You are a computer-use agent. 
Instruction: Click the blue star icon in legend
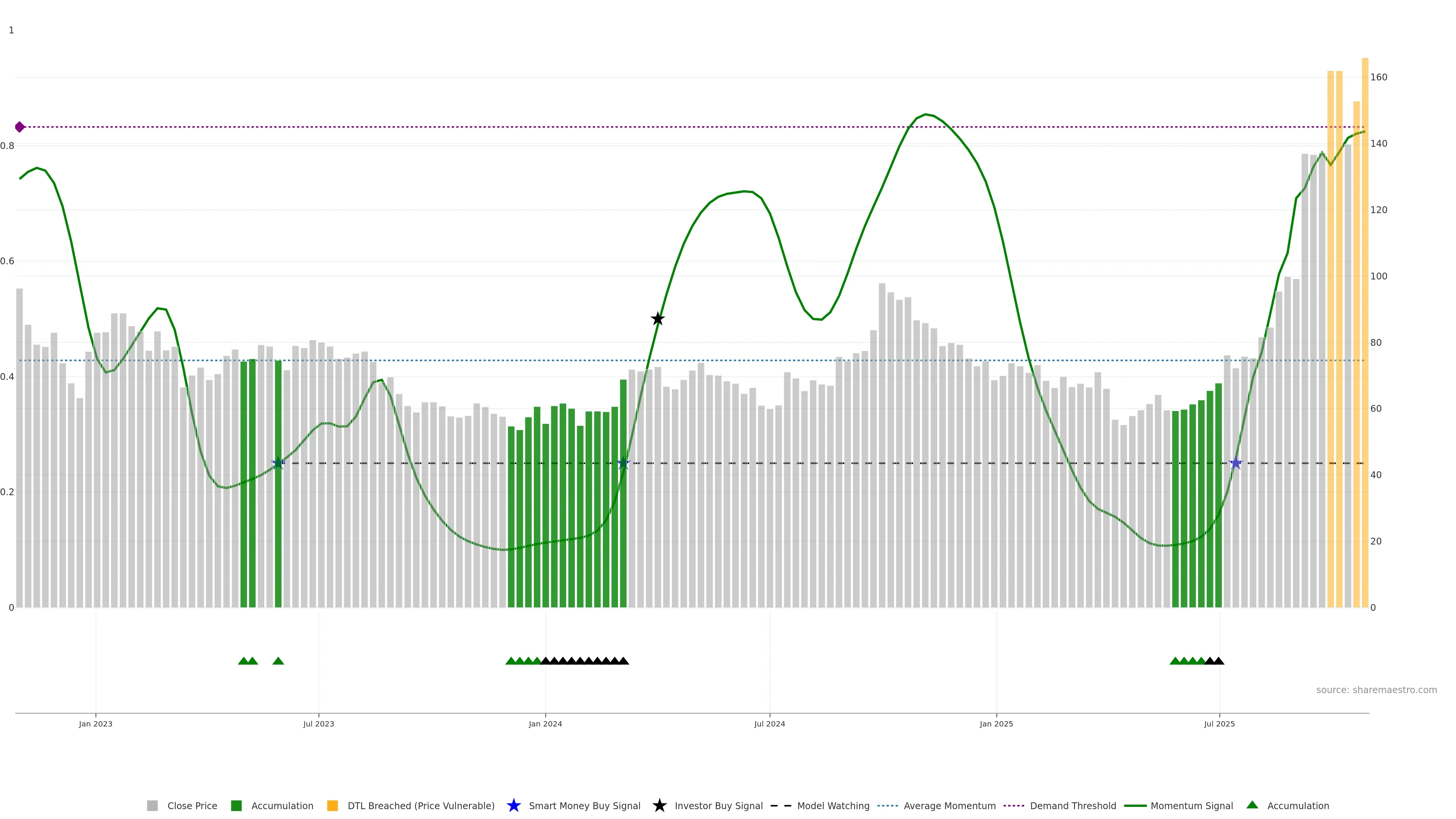pos(513,805)
